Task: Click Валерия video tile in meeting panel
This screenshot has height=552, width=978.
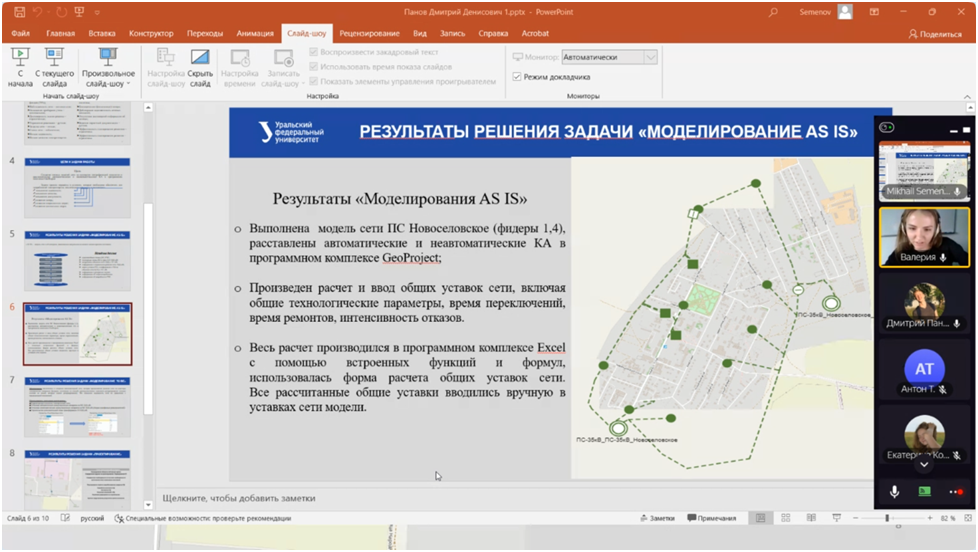Action: click(924, 237)
